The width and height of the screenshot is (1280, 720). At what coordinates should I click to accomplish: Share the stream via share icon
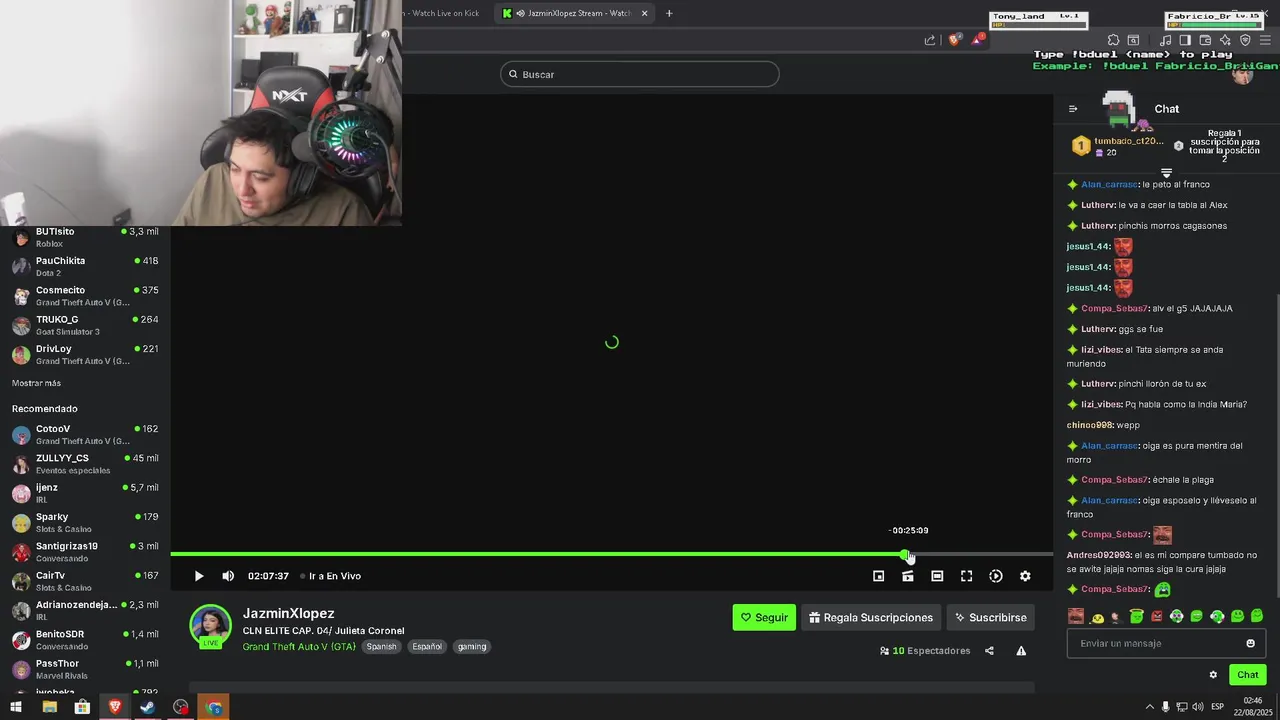point(989,651)
